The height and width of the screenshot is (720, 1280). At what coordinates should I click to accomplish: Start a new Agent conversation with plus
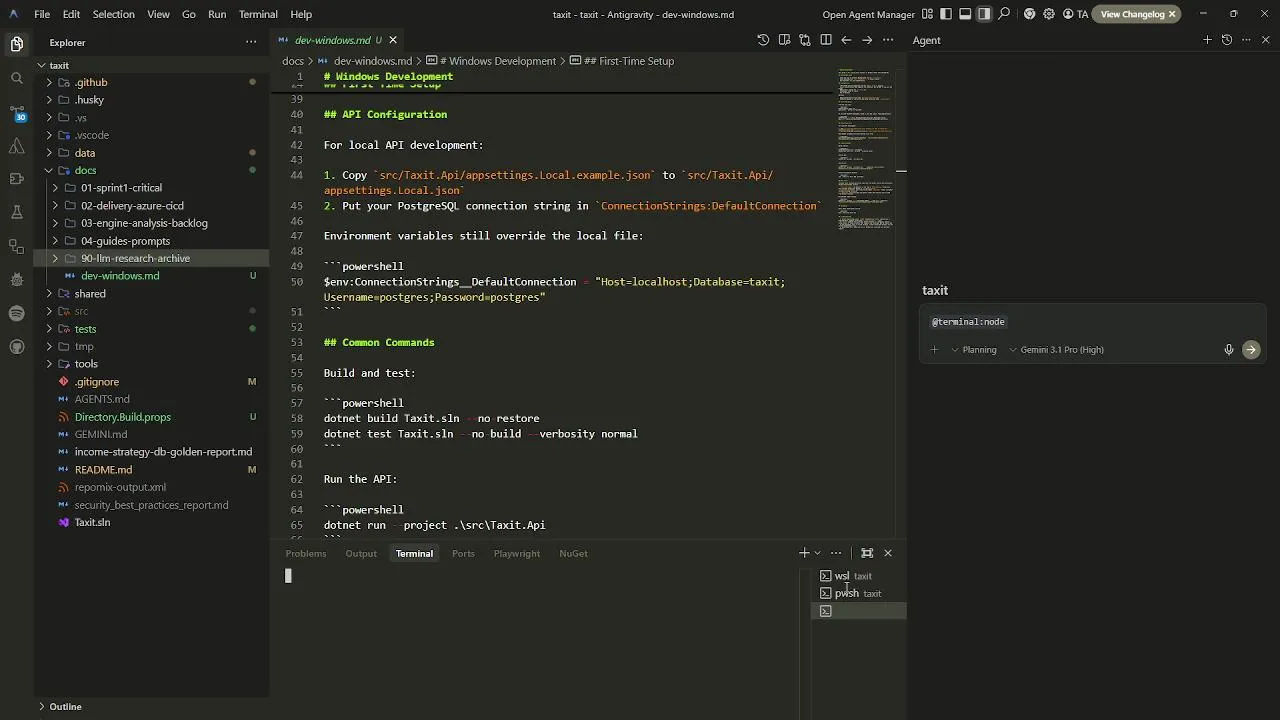tap(1207, 40)
